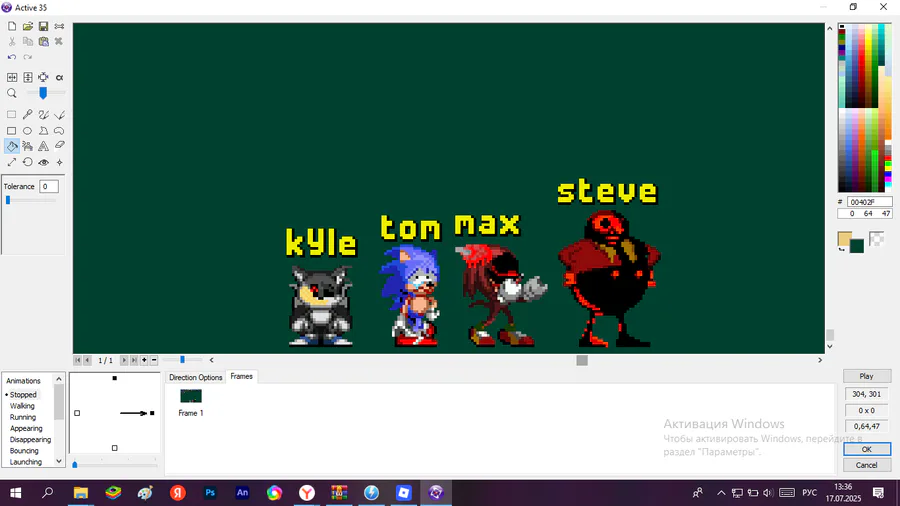Select the Stopped animation
The height and width of the screenshot is (506, 900).
coord(23,395)
